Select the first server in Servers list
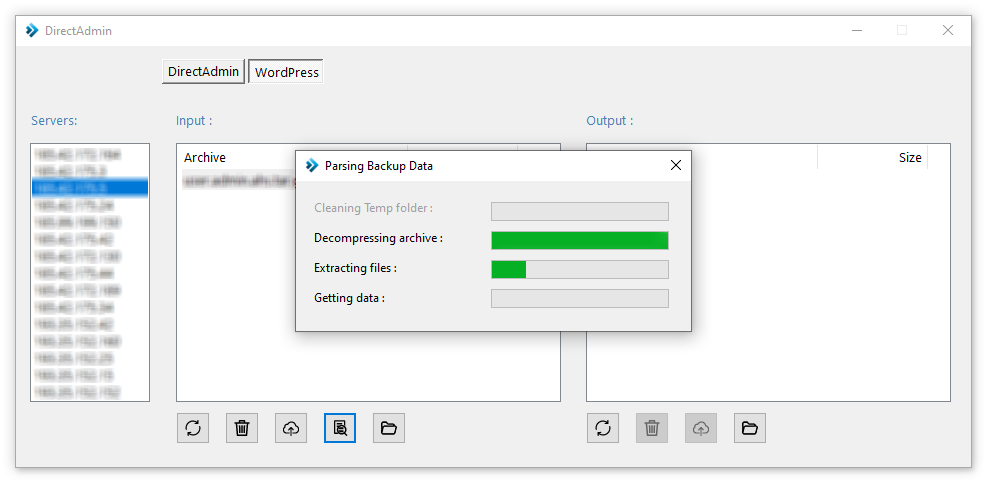Image resolution: width=987 pixels, height=483 pixels. [90, 154]
